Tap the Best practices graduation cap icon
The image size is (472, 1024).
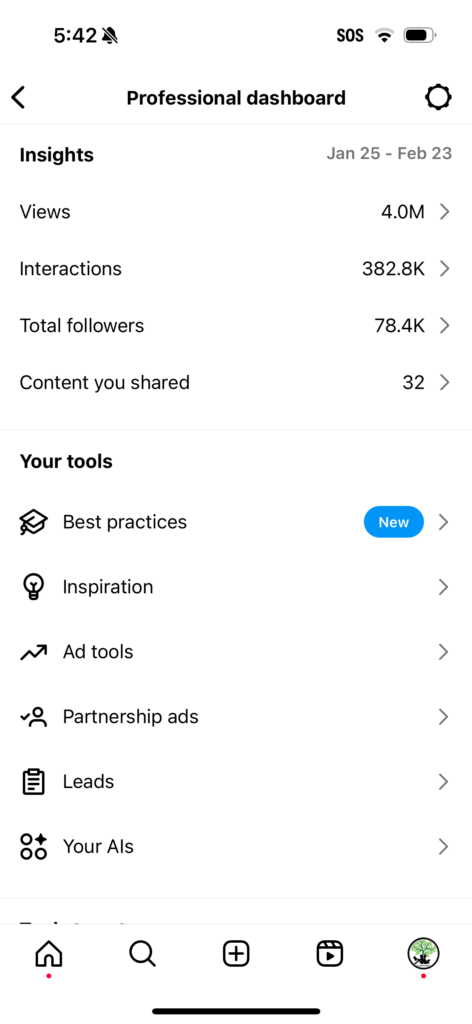pyautogui.click(x=33, y=522)
